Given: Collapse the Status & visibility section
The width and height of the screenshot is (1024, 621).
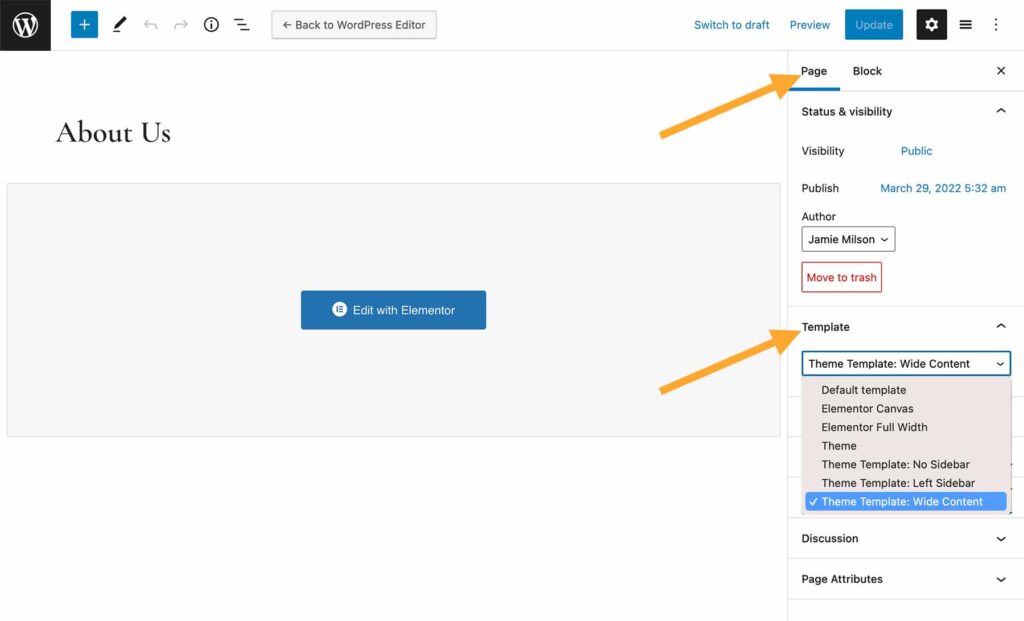Looking at the screenshot, I should (x=1001, y=111).
